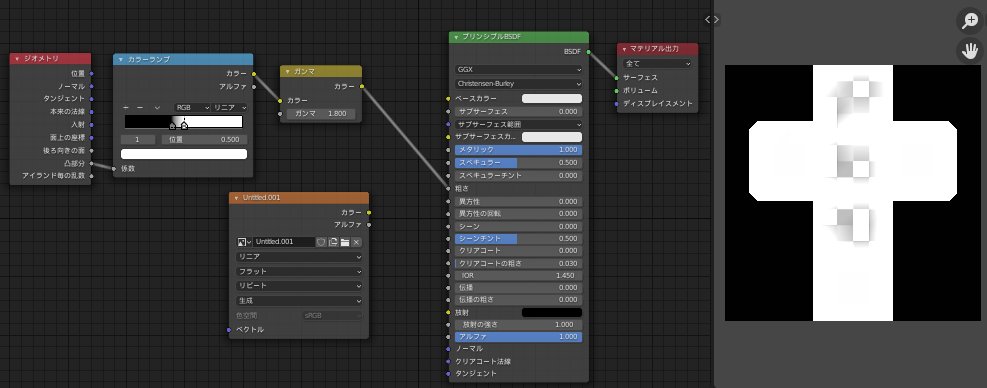Click the メタリック slider

[x=519, y=150]
